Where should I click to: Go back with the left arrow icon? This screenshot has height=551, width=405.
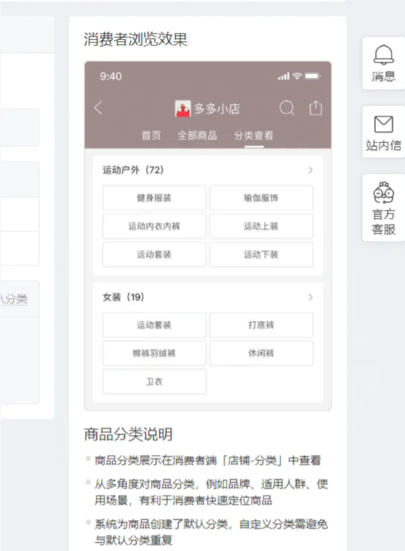click(x=98, y=108)
